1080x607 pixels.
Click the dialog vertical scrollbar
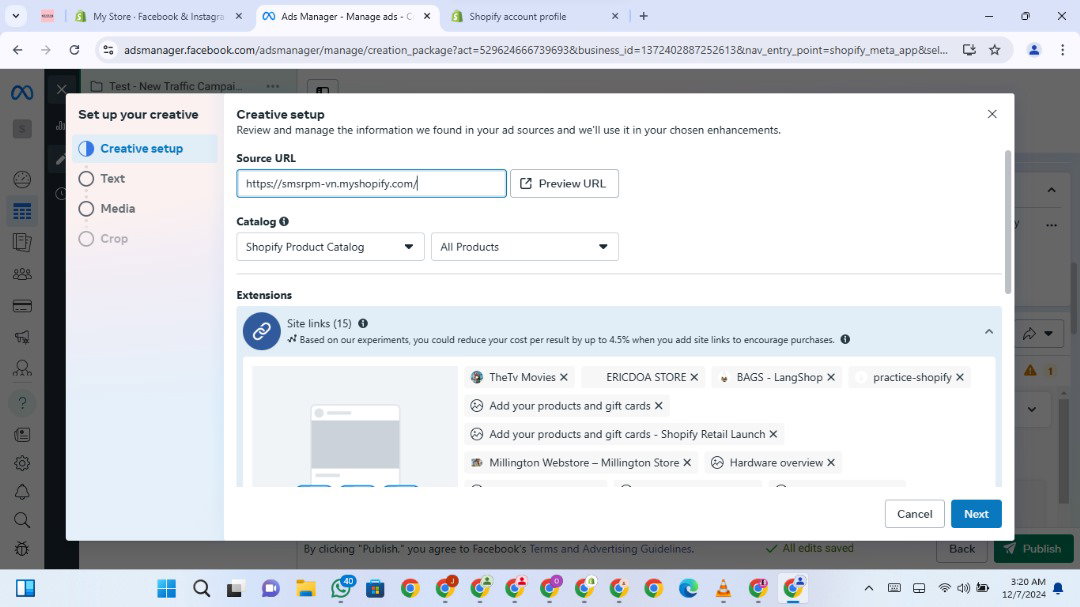coord(1008,222)
